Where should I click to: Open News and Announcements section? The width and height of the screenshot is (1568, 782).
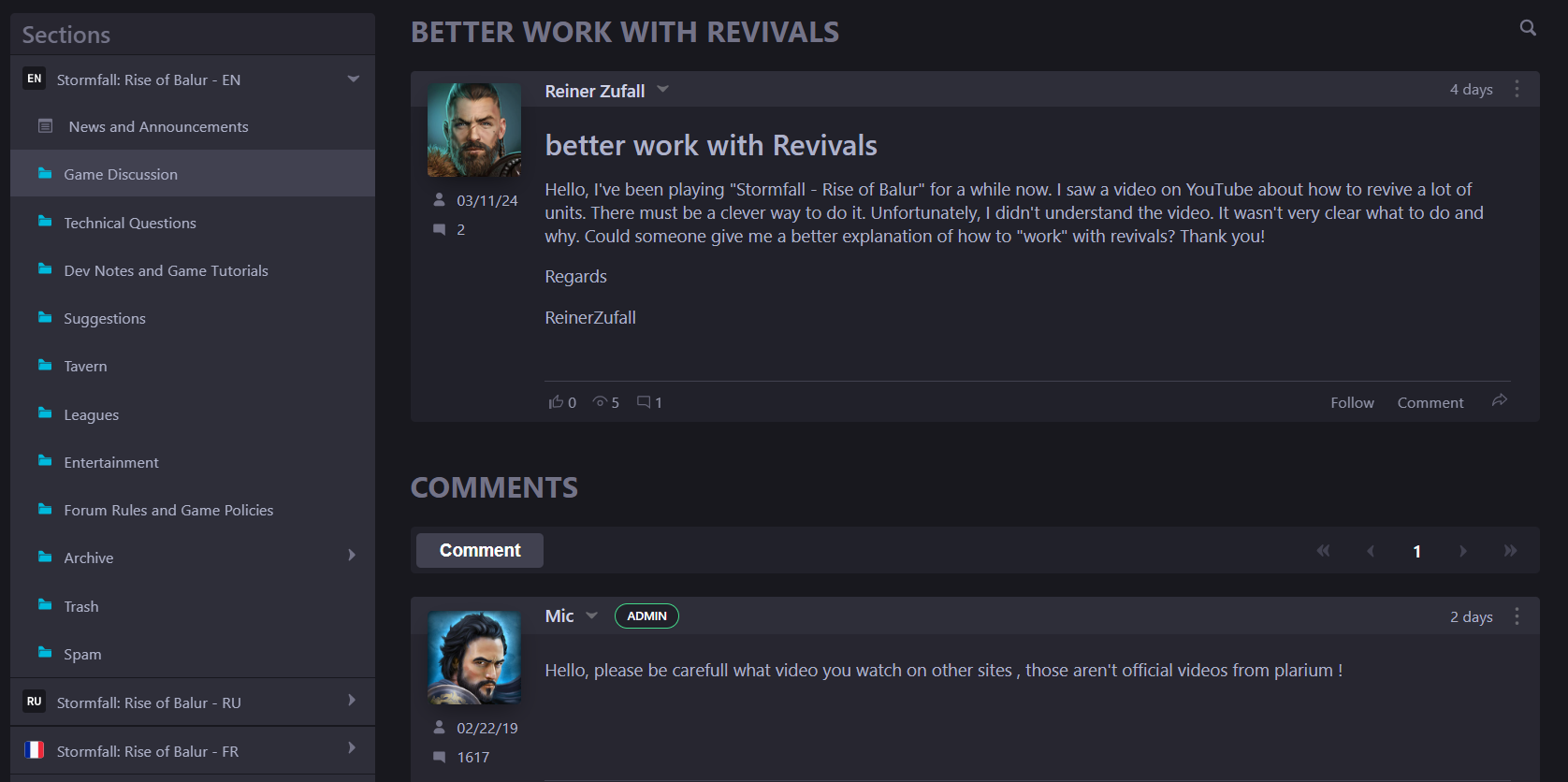pyautogui.click(x=158, y=126)
